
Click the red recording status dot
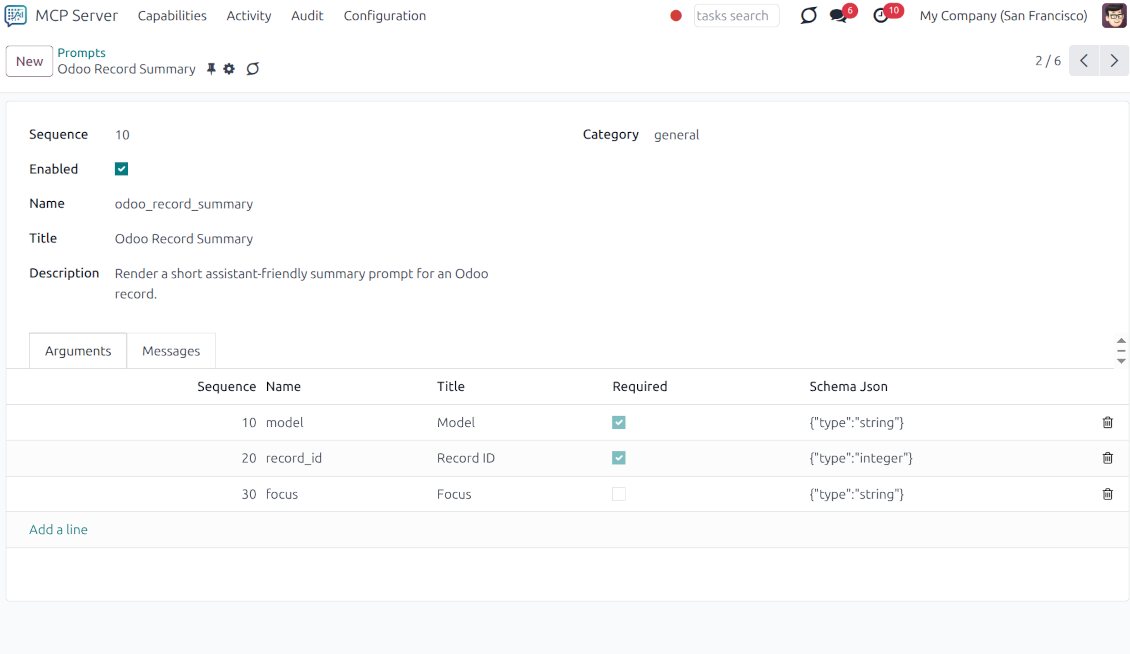[676, 16]
